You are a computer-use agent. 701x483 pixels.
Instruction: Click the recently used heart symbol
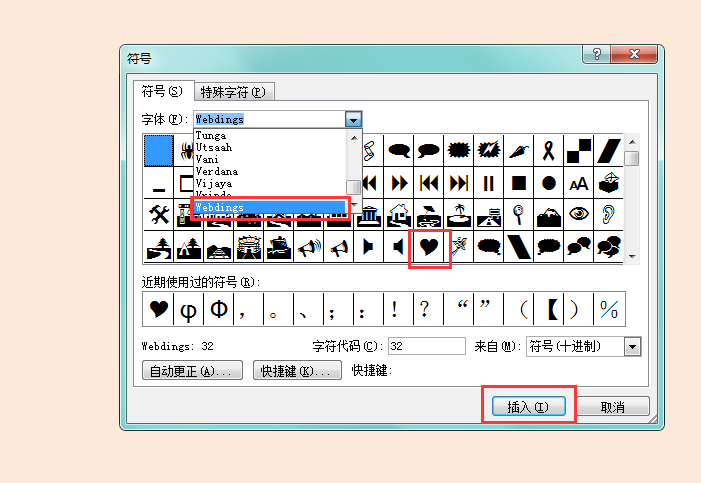[158, 309]
